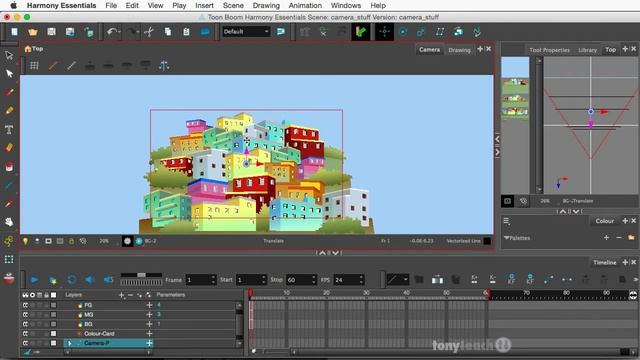Select the Eraser tool in left toolbar

[x=9, y=147]
